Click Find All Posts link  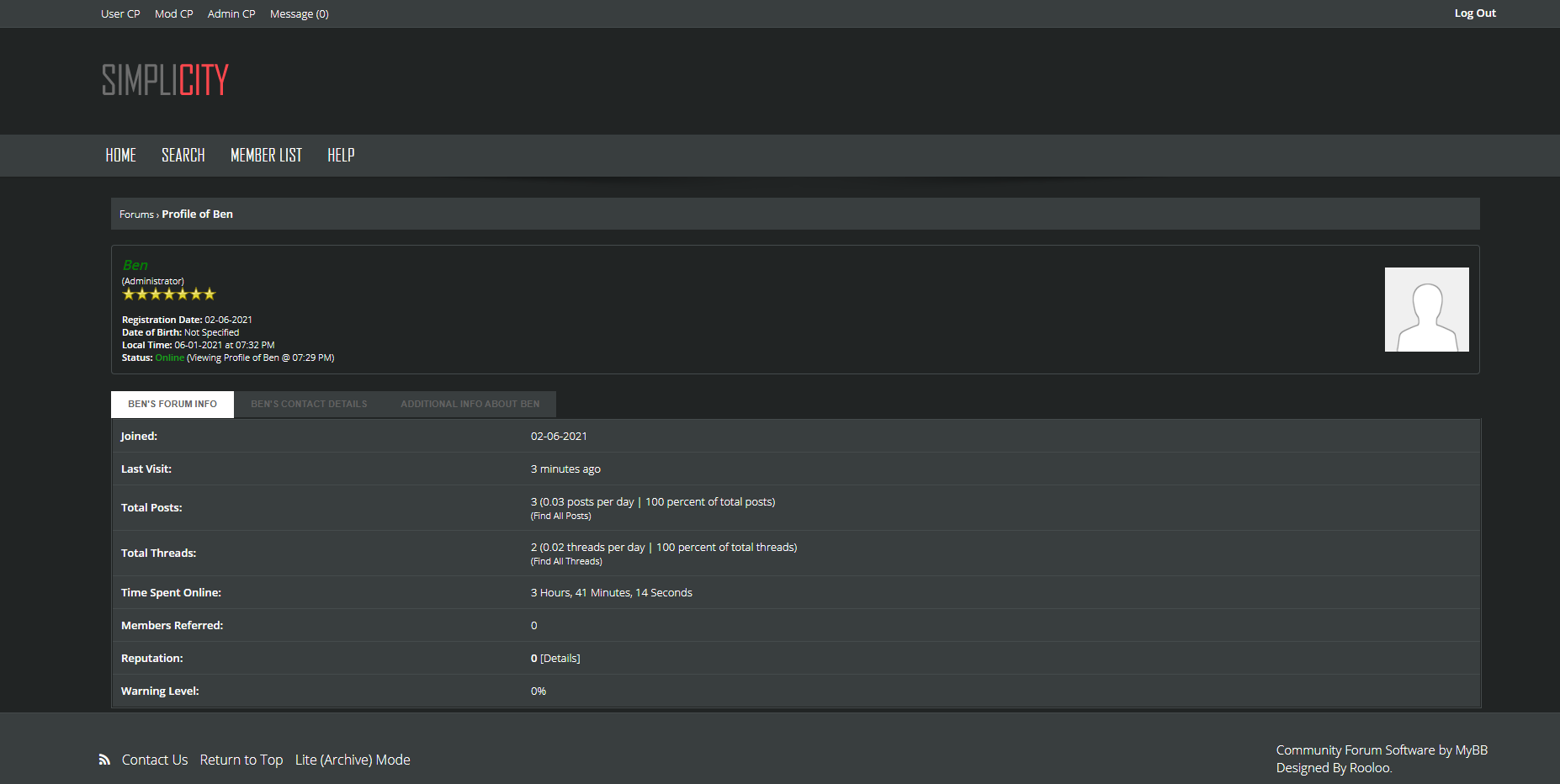pos(560,516)
